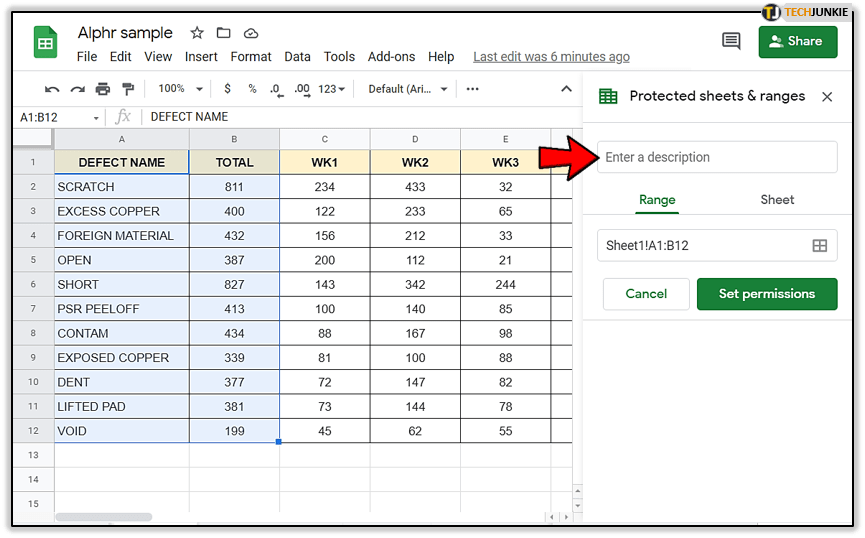Close the Protected sheets & ranges panel
The image size is (865, 538).
point(827,97)
